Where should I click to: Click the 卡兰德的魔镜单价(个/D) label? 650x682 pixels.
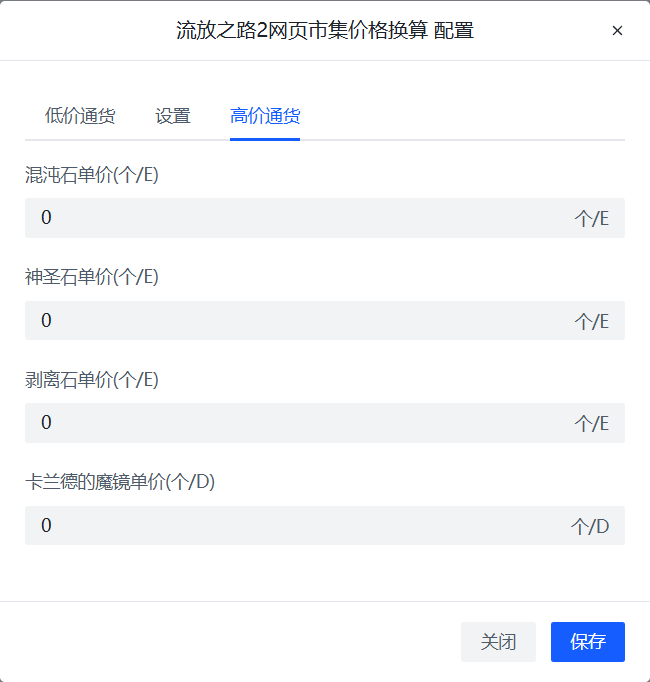(120, 482)
